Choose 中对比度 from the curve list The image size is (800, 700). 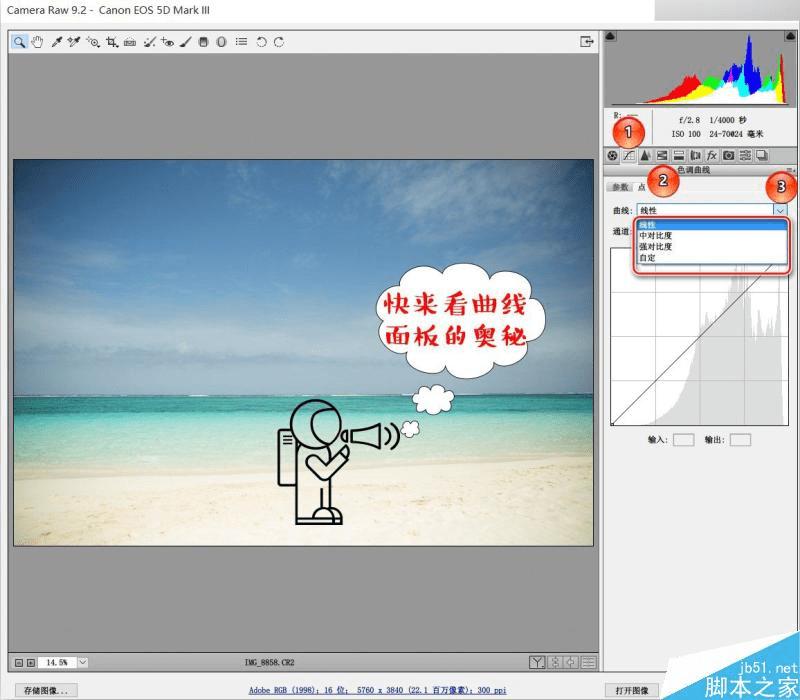tap(712, 236)
